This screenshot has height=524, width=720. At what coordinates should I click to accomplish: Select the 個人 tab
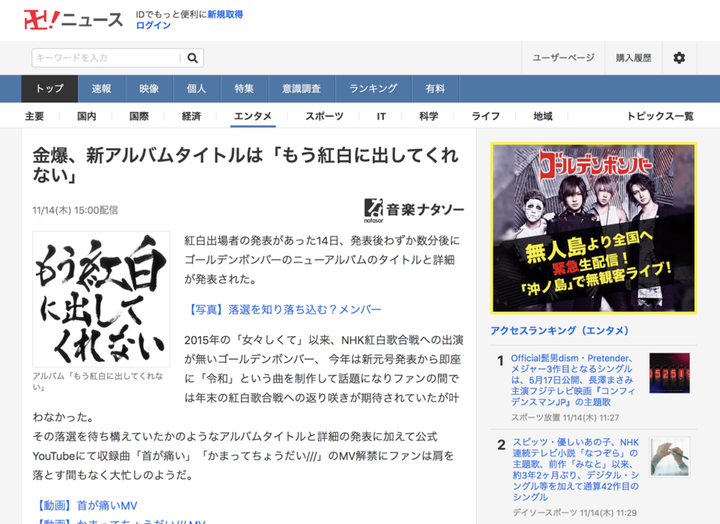click(x=197, y=89)
